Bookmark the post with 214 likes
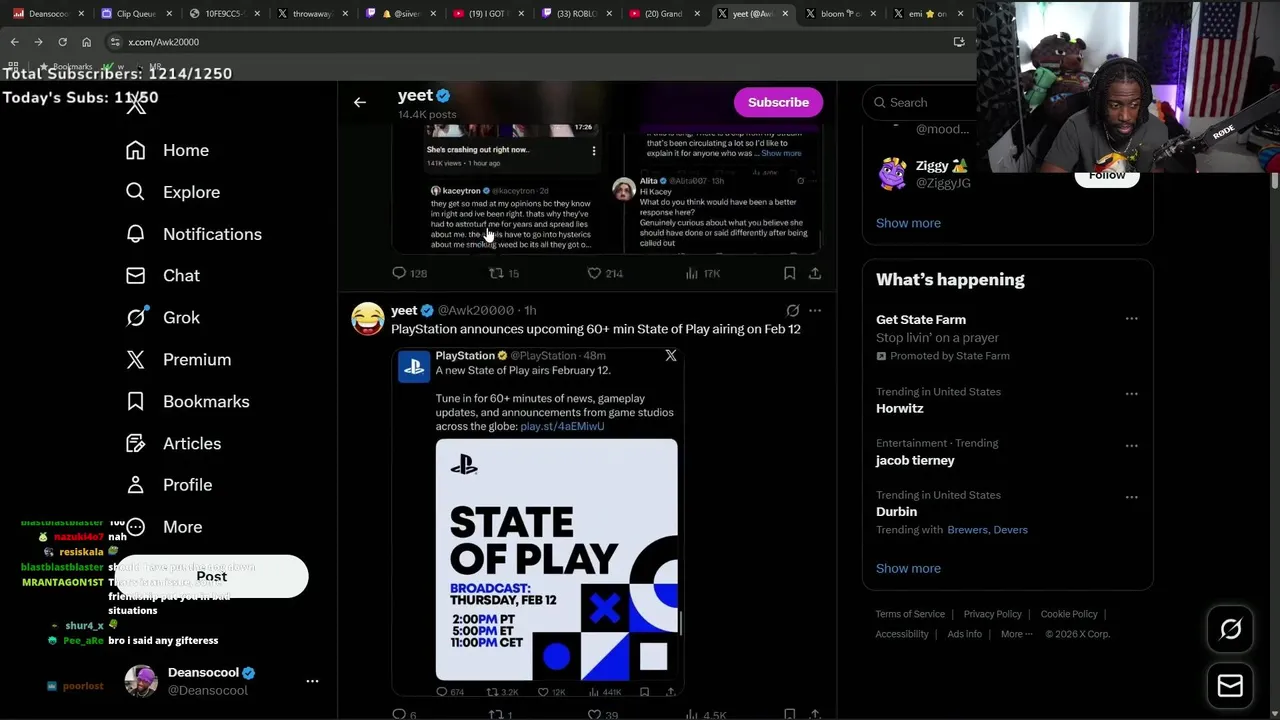Screen dimensions: 1280x720 coord(789,273)
